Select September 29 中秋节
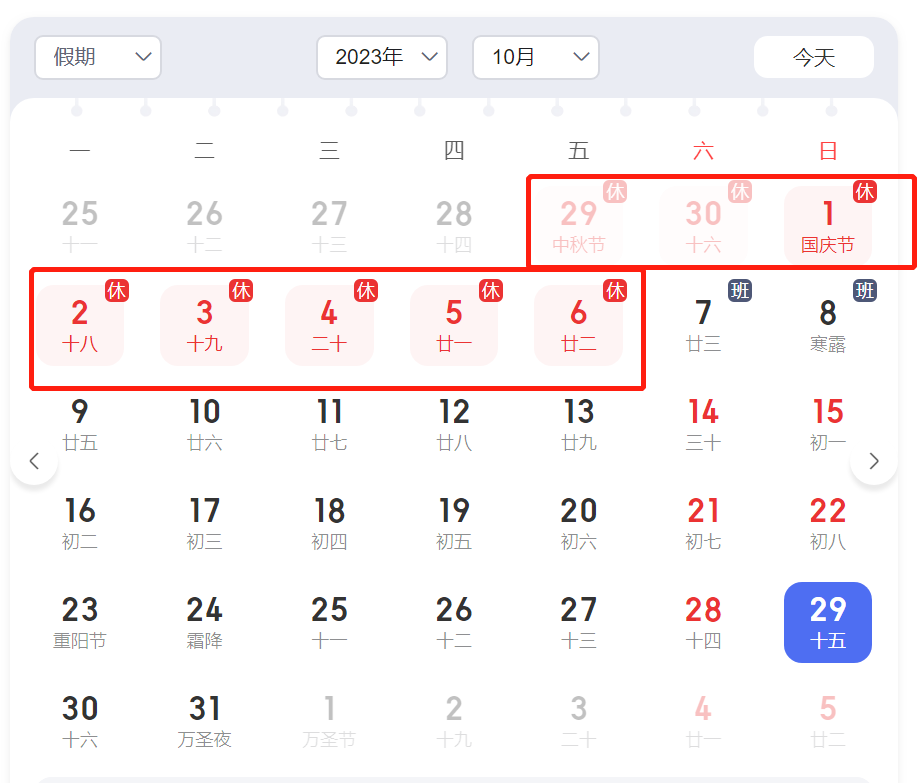Screen dimensions: 918x783 (579, 226)
